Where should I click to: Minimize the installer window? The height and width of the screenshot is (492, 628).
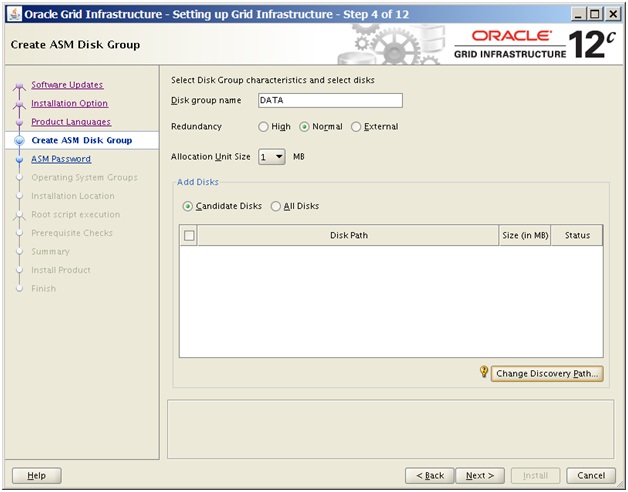click(x=578, y=14)
